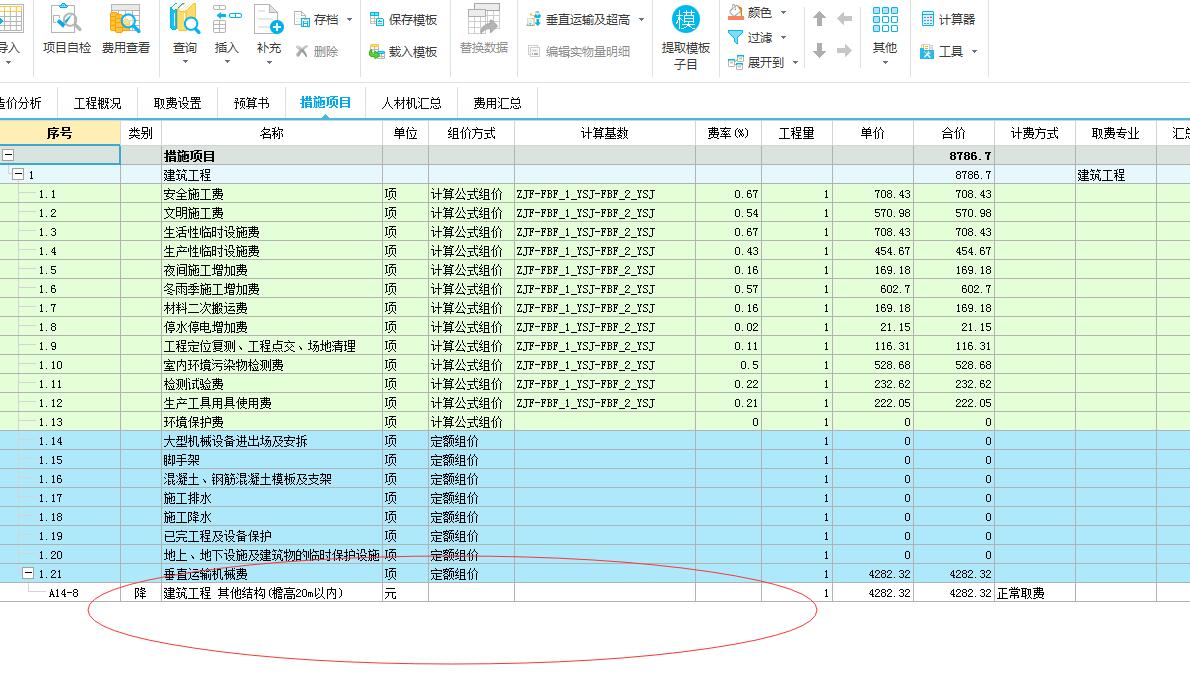Viewport: 1190px width, 681px height.
Task: Click 载入模板 load template
Action: (x=403, y=52)
